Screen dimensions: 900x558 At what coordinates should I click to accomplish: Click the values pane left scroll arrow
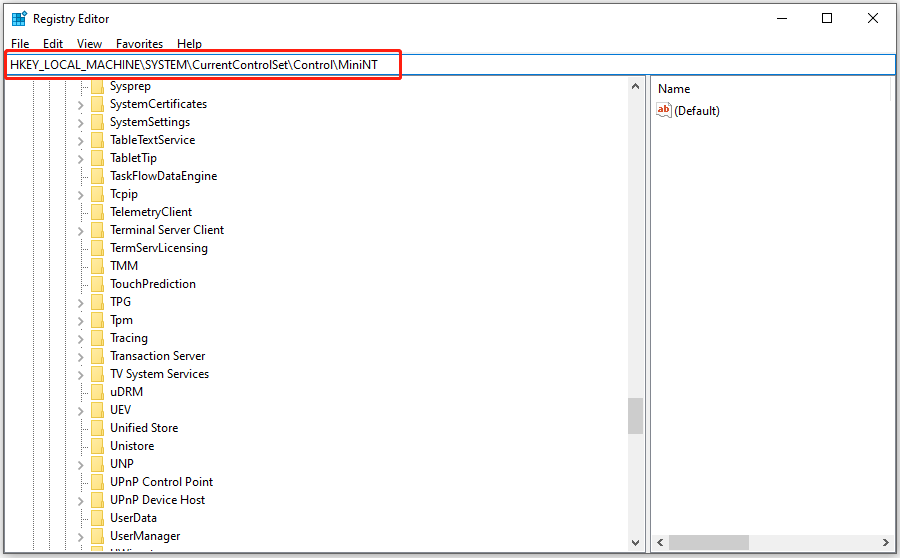(x=660, y=542)
